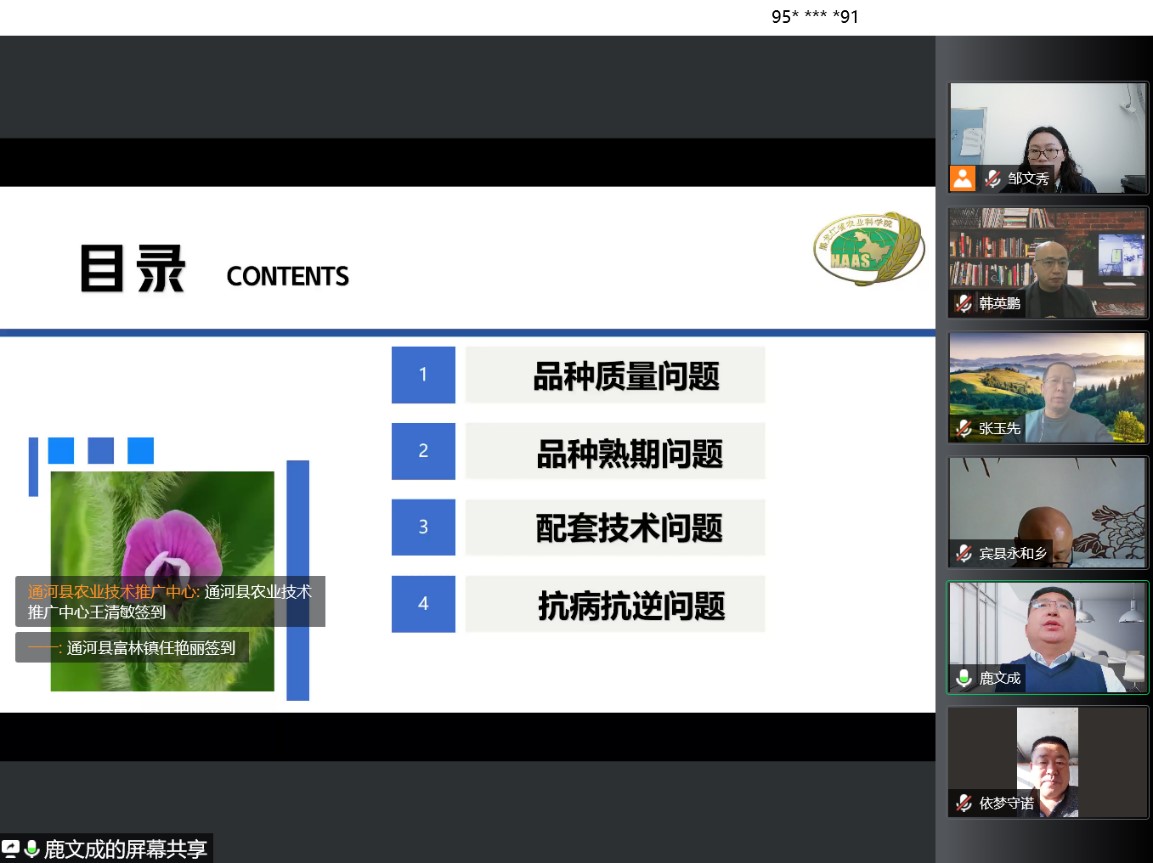The height and width of the screenshot is (863, 1153).
Task: Click the blue number 4 box on slide
Action: point(423,604)
